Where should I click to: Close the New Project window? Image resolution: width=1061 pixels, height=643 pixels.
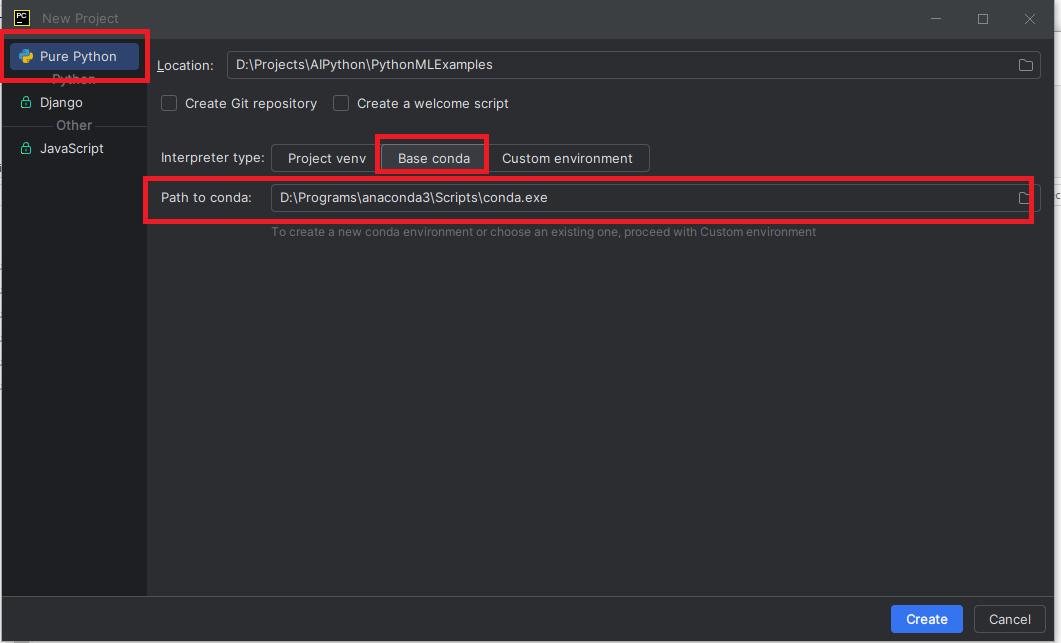[1030, 18]
